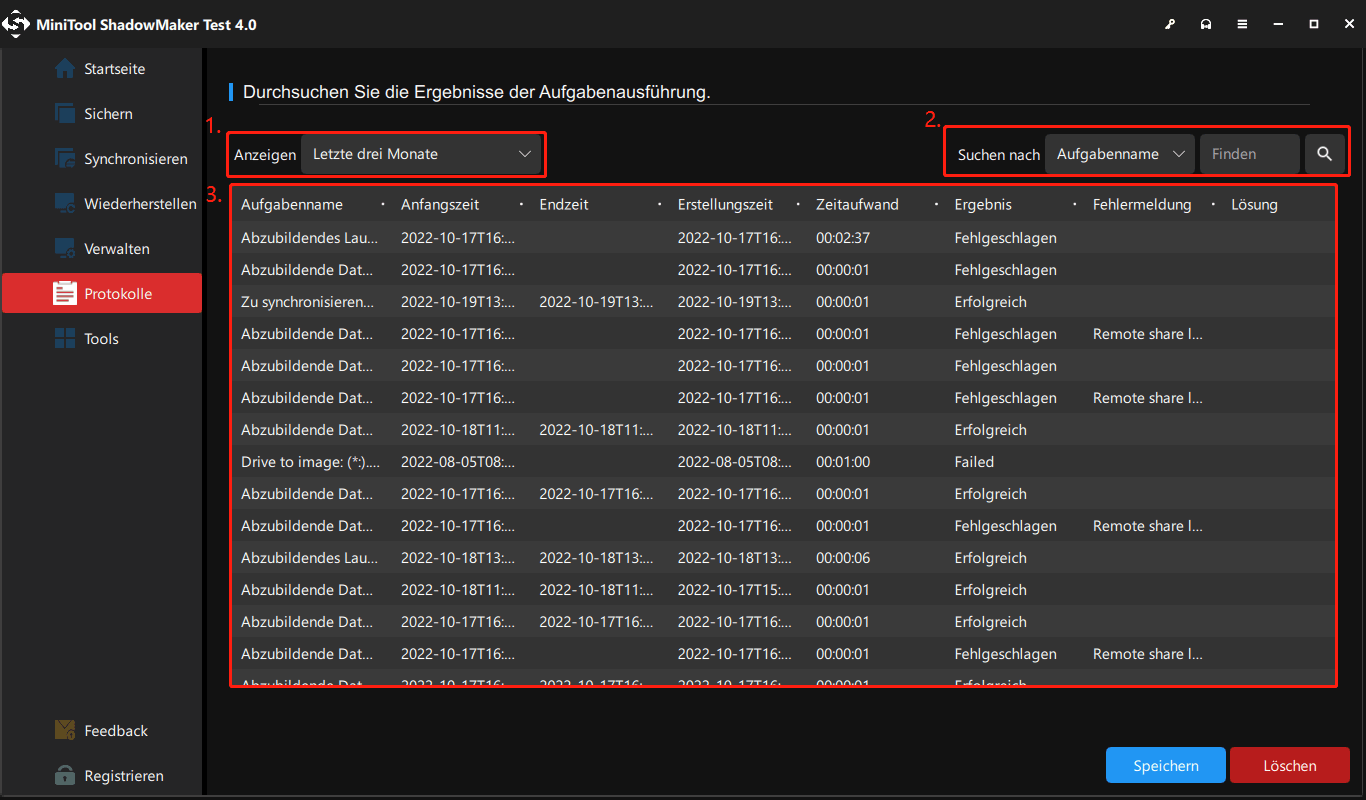Click the Erstellungszeit column header
Viewport: 1366px width, 800px height.
725,204
